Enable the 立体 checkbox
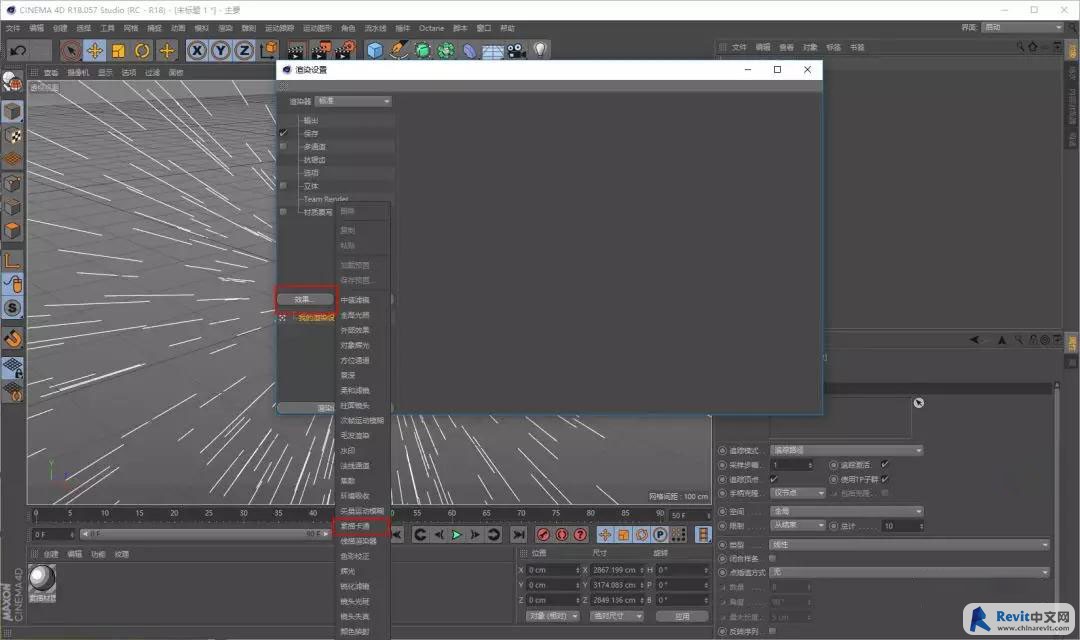This screenshot has width=1080, height=640. 283,185
